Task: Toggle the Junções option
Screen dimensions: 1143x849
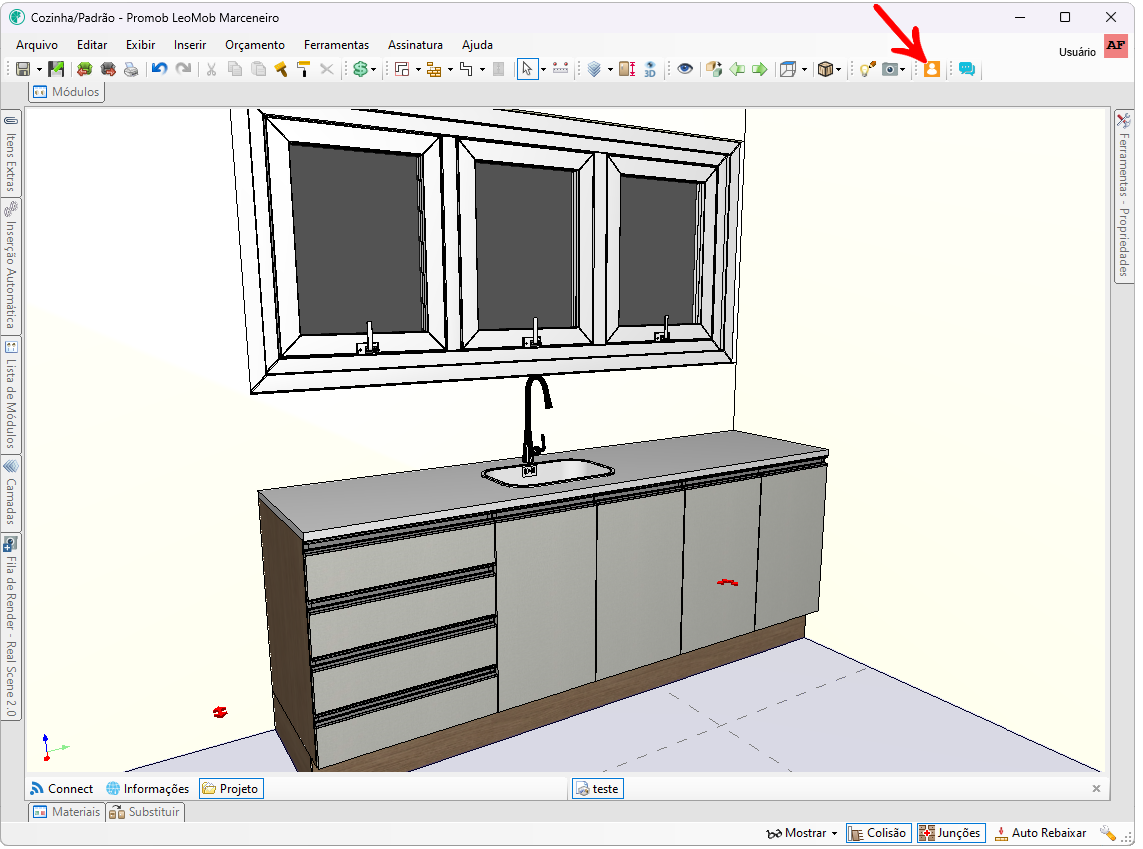Action: click(x=950, y=833)
